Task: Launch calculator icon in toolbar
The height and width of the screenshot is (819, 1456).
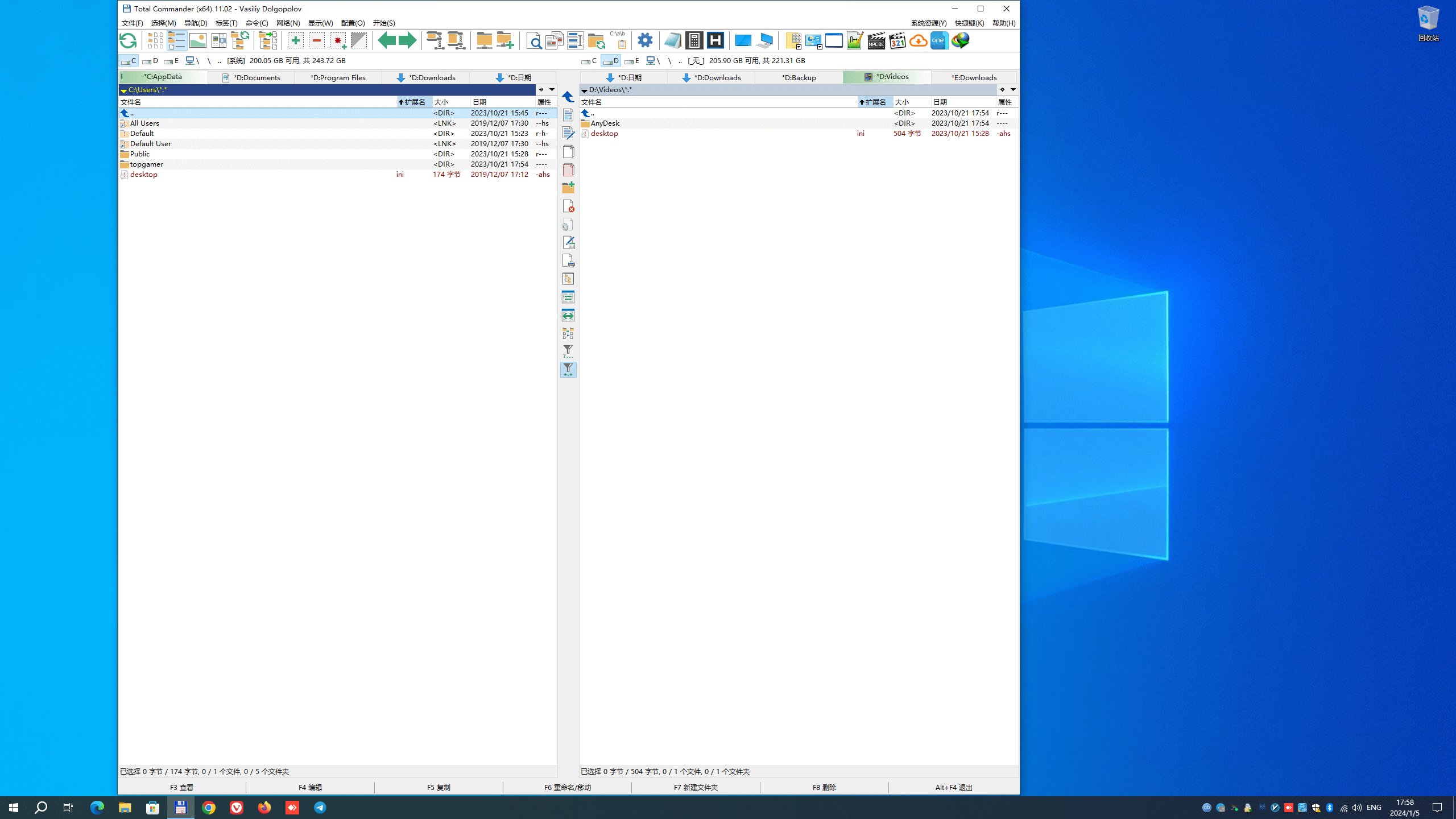Action: [x=694, y=40]
